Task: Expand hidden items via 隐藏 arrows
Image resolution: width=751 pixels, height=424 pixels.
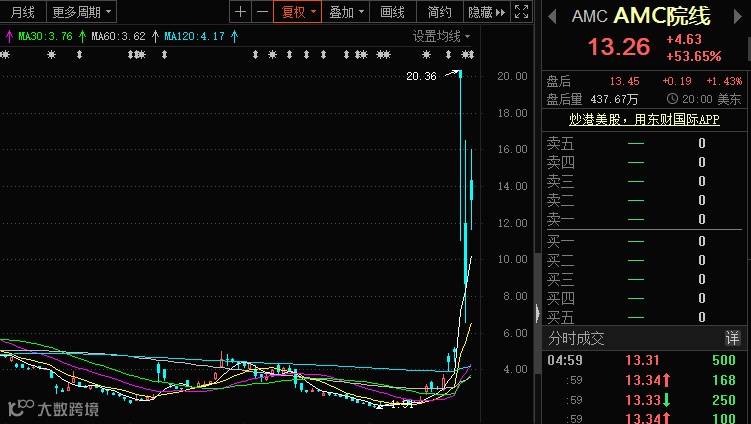Action: [x=487, y=12]
